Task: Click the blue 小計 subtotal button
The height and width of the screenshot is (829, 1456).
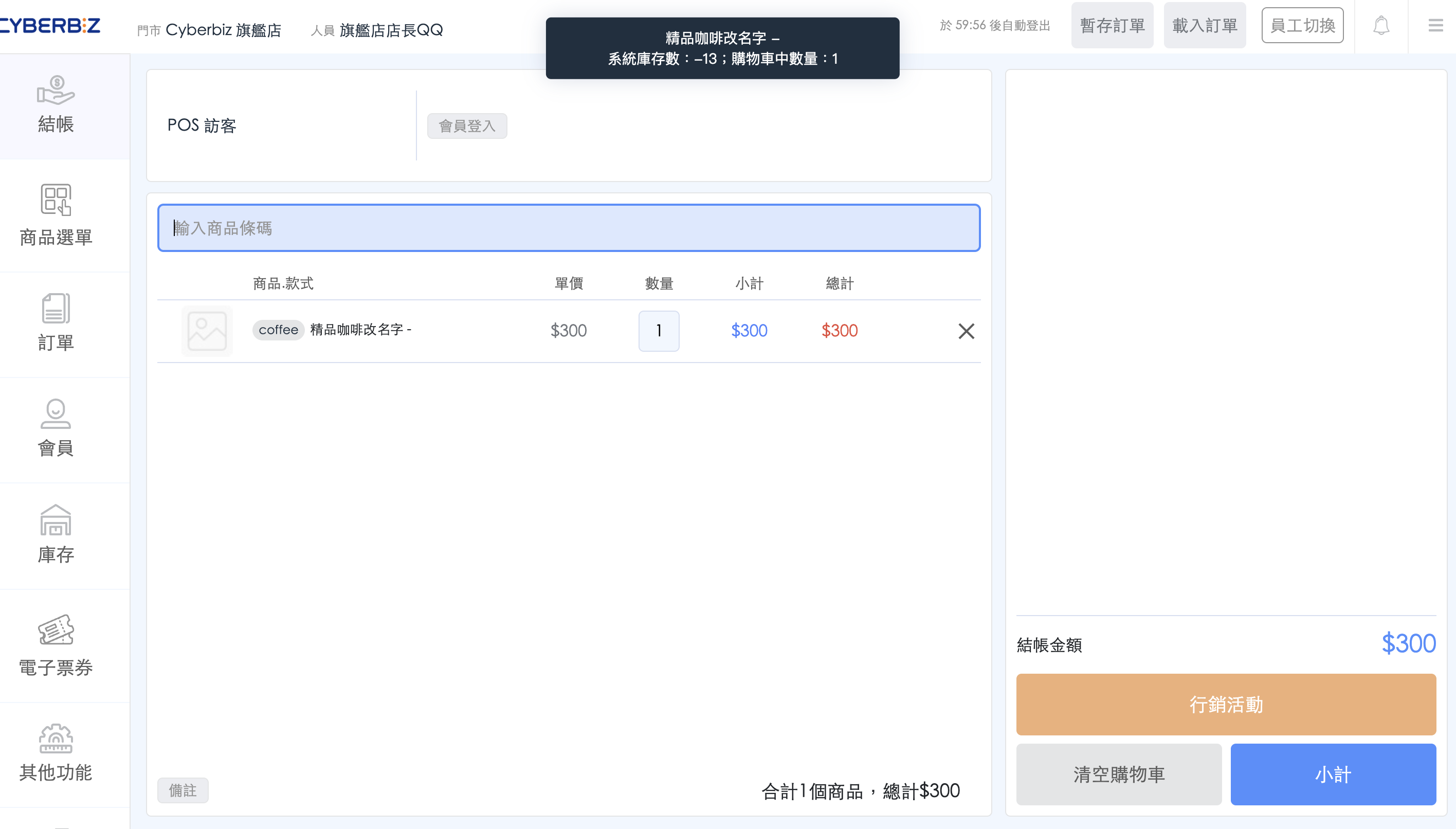Action: click(x=1333, y=774)
